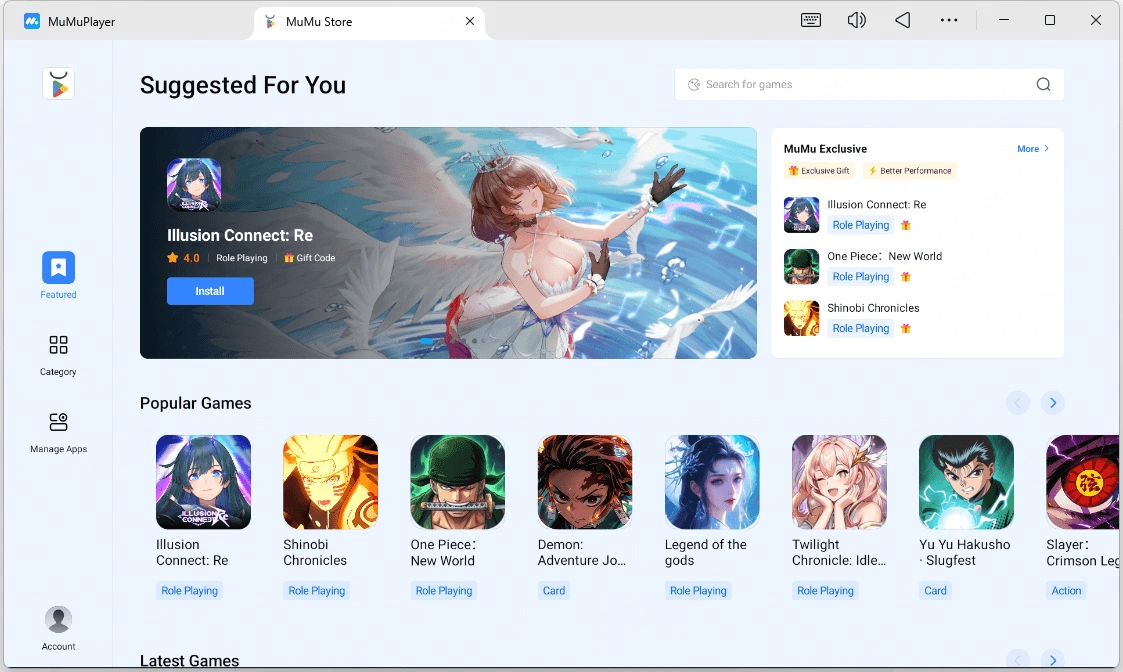Close the MuMu Store tab
Viewport: 1123px width, 672px height.
pyautogui.click(x=470, y=21)
